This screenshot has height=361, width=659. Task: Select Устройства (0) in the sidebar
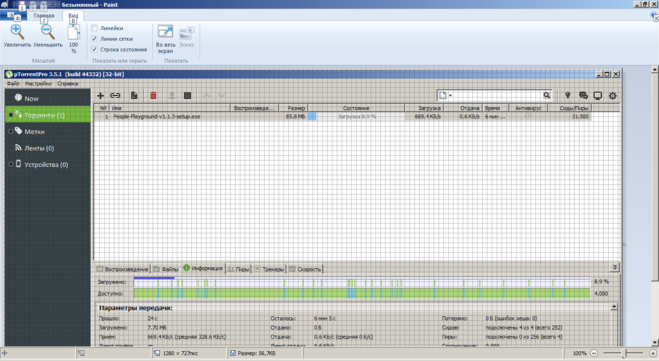coord(48,164)
